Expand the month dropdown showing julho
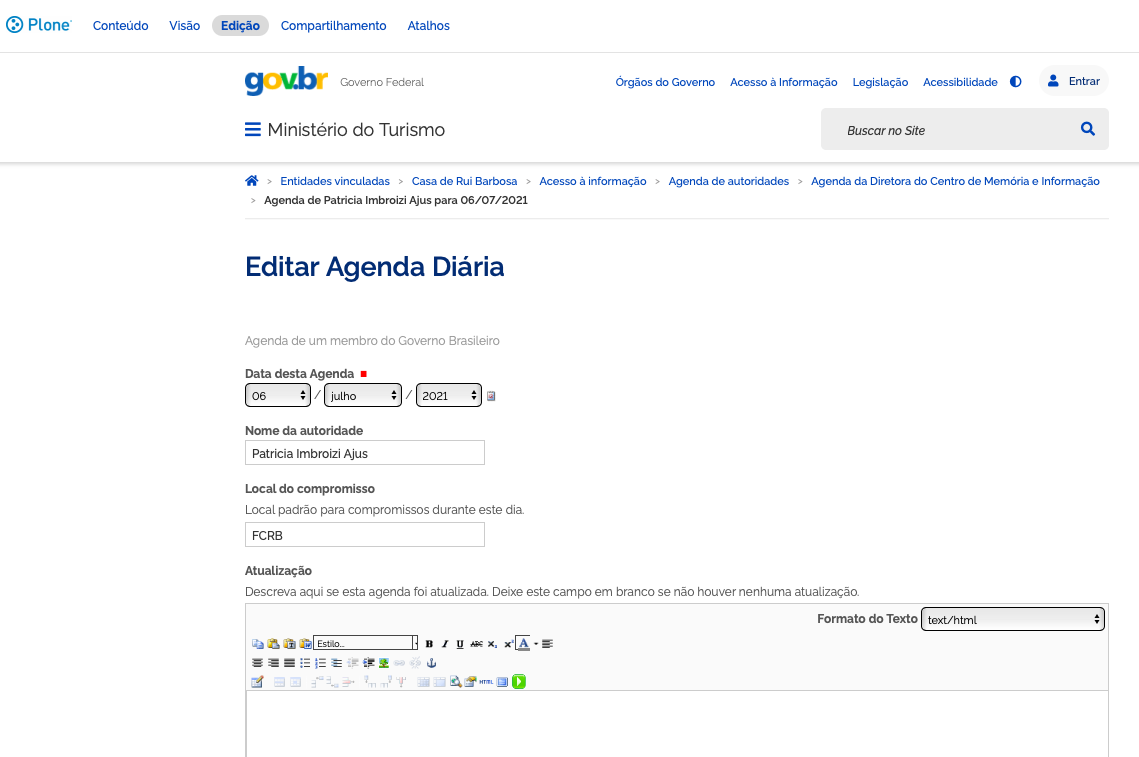This screenshot has height=757, width=1139. point(363,396)
